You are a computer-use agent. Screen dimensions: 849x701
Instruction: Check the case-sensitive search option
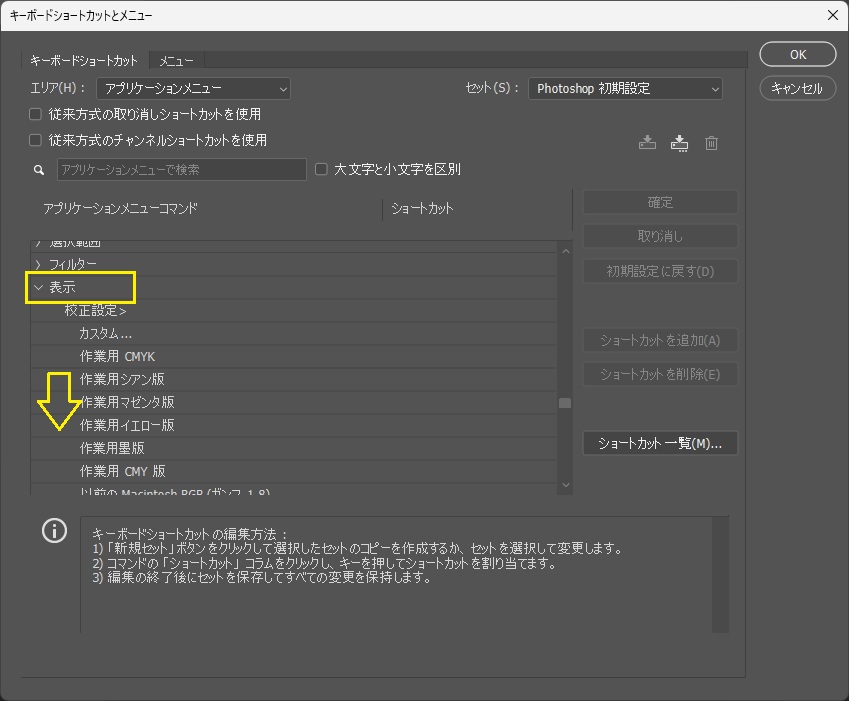point(321,170)
